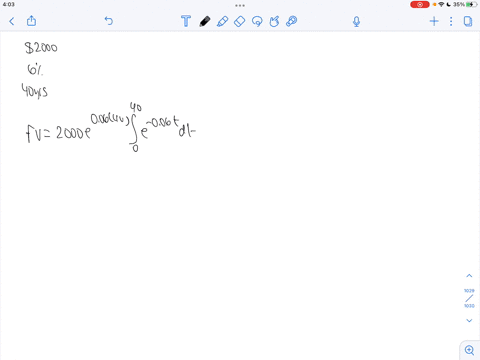The image size is (480, 360).
Task: Tap the handwritten $2000 text
Action: [x=41, y=48]
